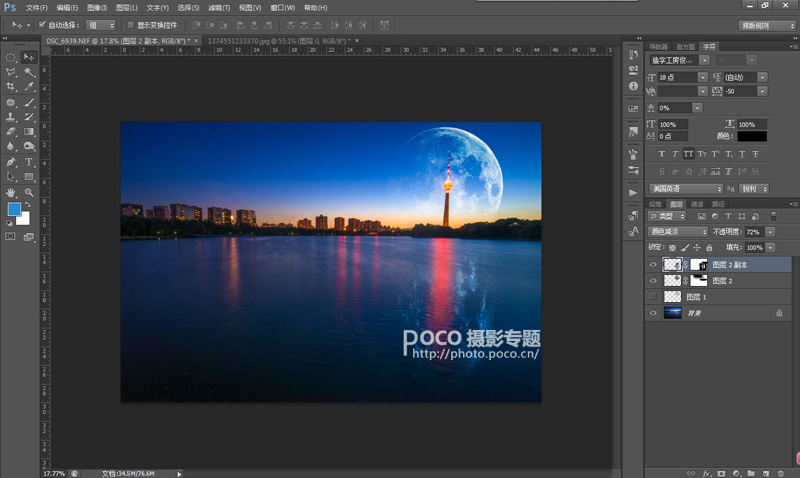Open the leading (自动) dropdown
This screenshot has height=478, width=800.
[762, 77]
